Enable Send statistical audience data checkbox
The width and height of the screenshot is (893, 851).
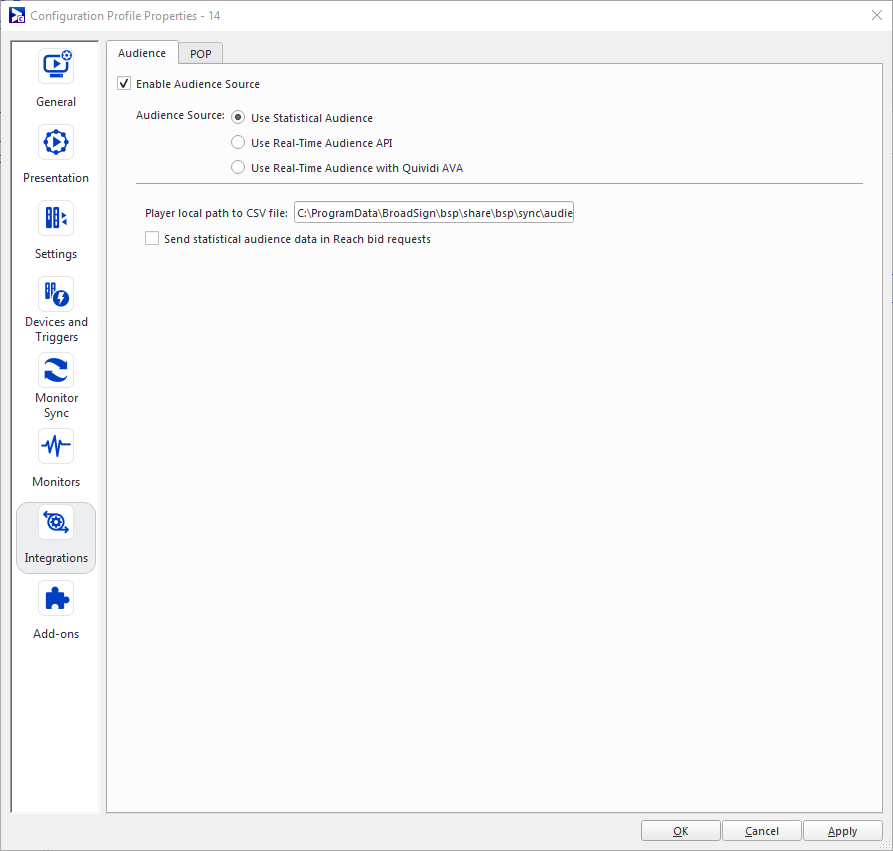(152, 239)
